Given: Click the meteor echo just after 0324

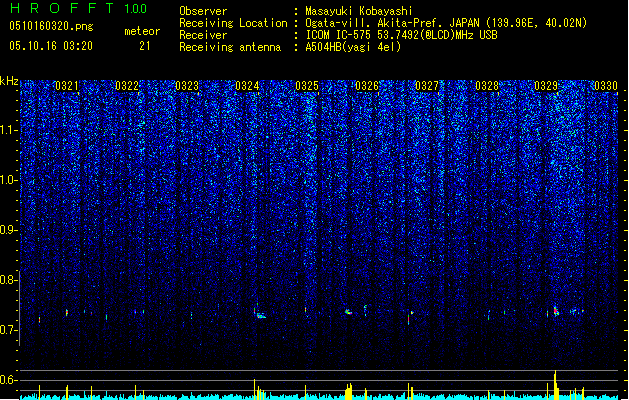Looking at the screenshot, I should [x=261, y=316].
